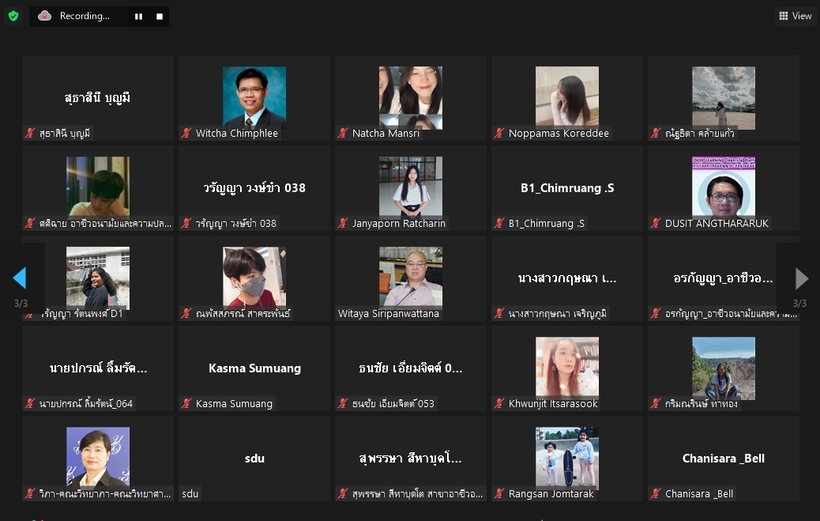Click the green encryption shield icon

(x=13, y=16)
